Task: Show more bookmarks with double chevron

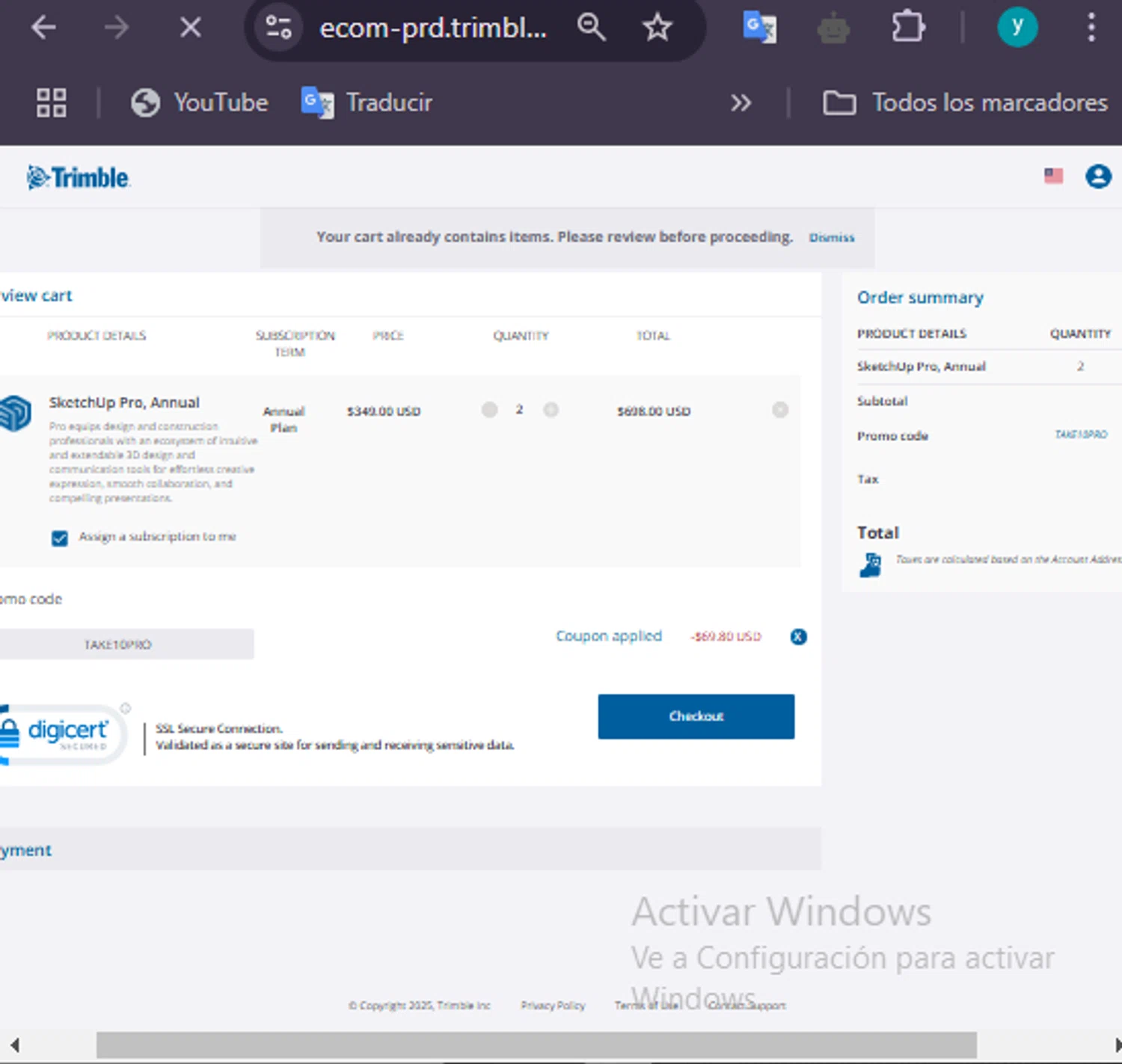Action: pyautogui.click(x=741, y=102)
